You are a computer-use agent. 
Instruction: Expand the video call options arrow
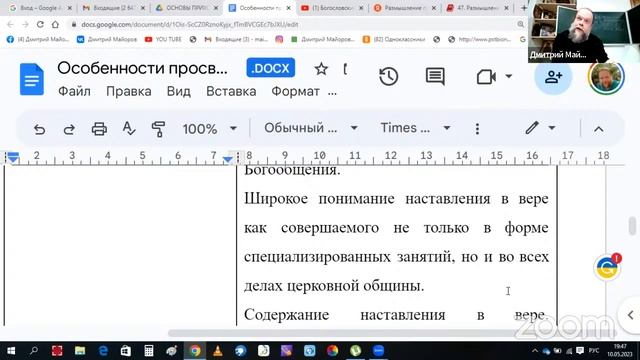pos(509,76)
